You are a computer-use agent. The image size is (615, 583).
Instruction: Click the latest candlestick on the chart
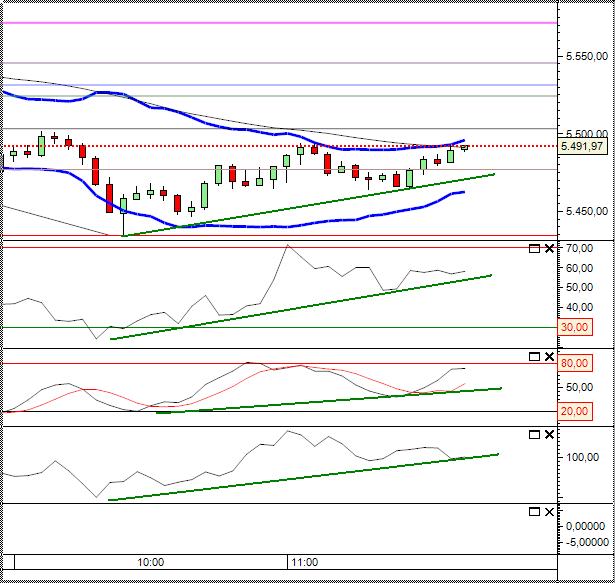(464, 148)
